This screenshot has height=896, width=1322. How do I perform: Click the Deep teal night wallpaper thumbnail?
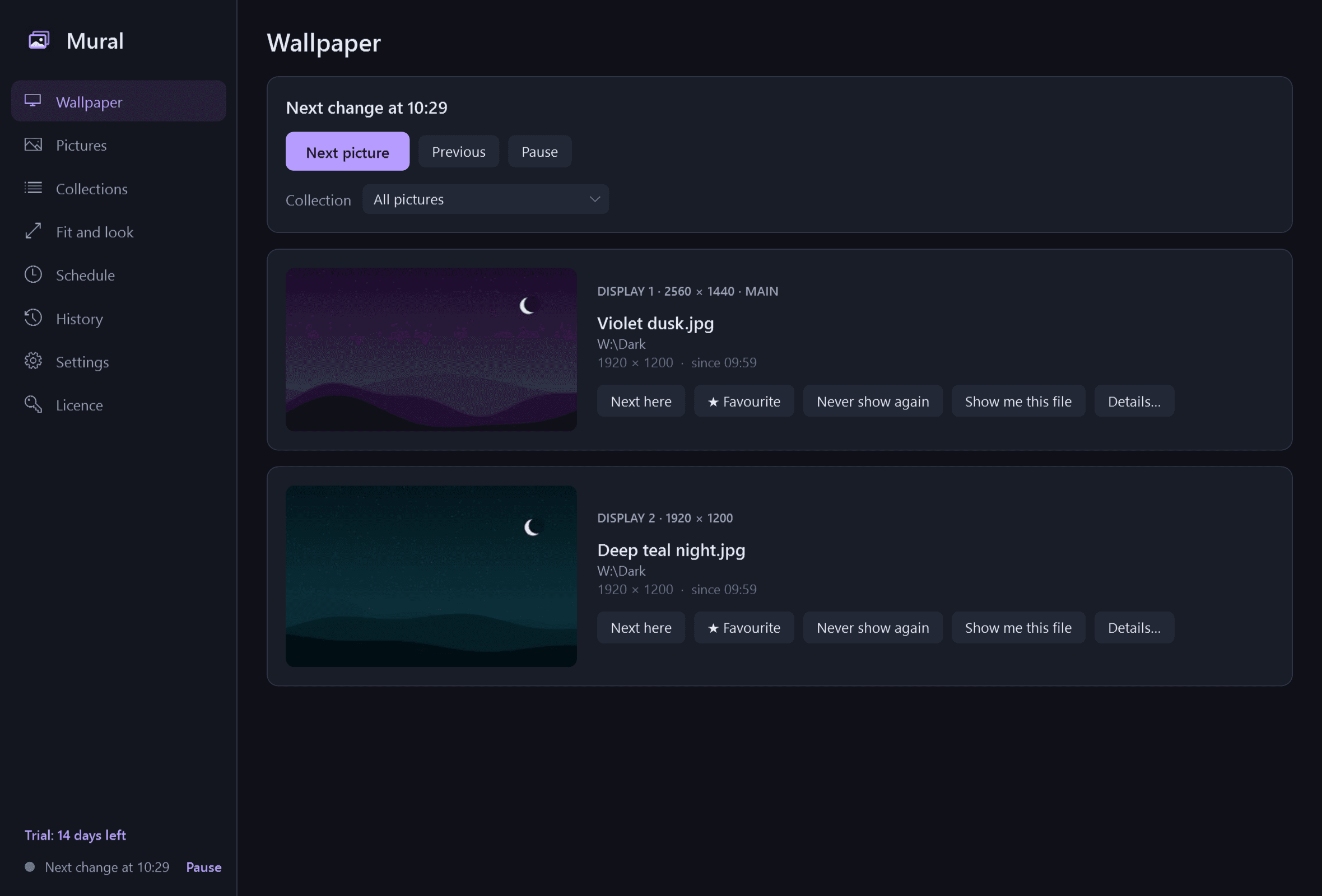(431, 575)
